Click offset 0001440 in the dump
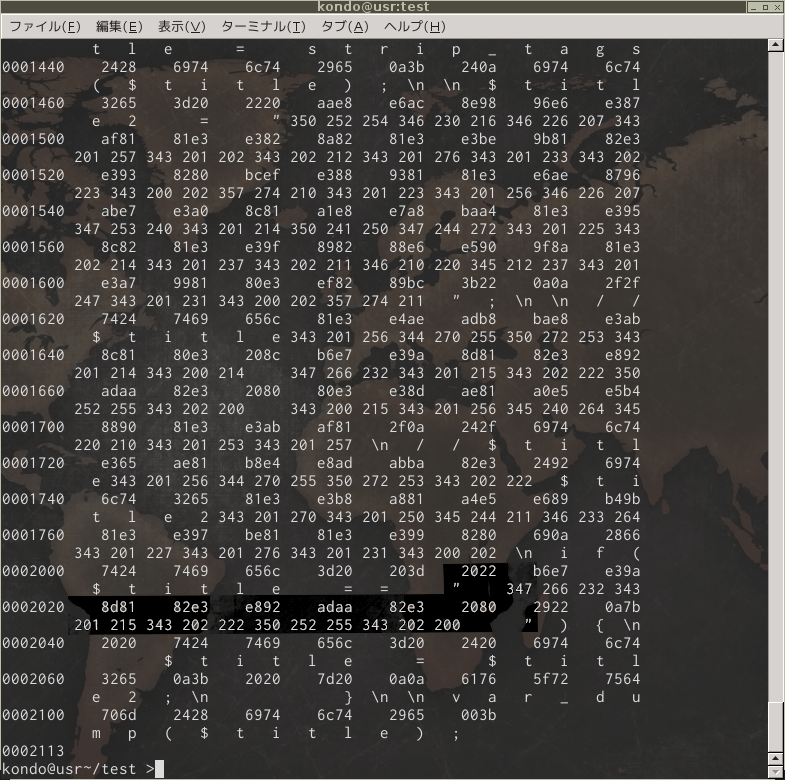785x780 pixels. point(28,66)
